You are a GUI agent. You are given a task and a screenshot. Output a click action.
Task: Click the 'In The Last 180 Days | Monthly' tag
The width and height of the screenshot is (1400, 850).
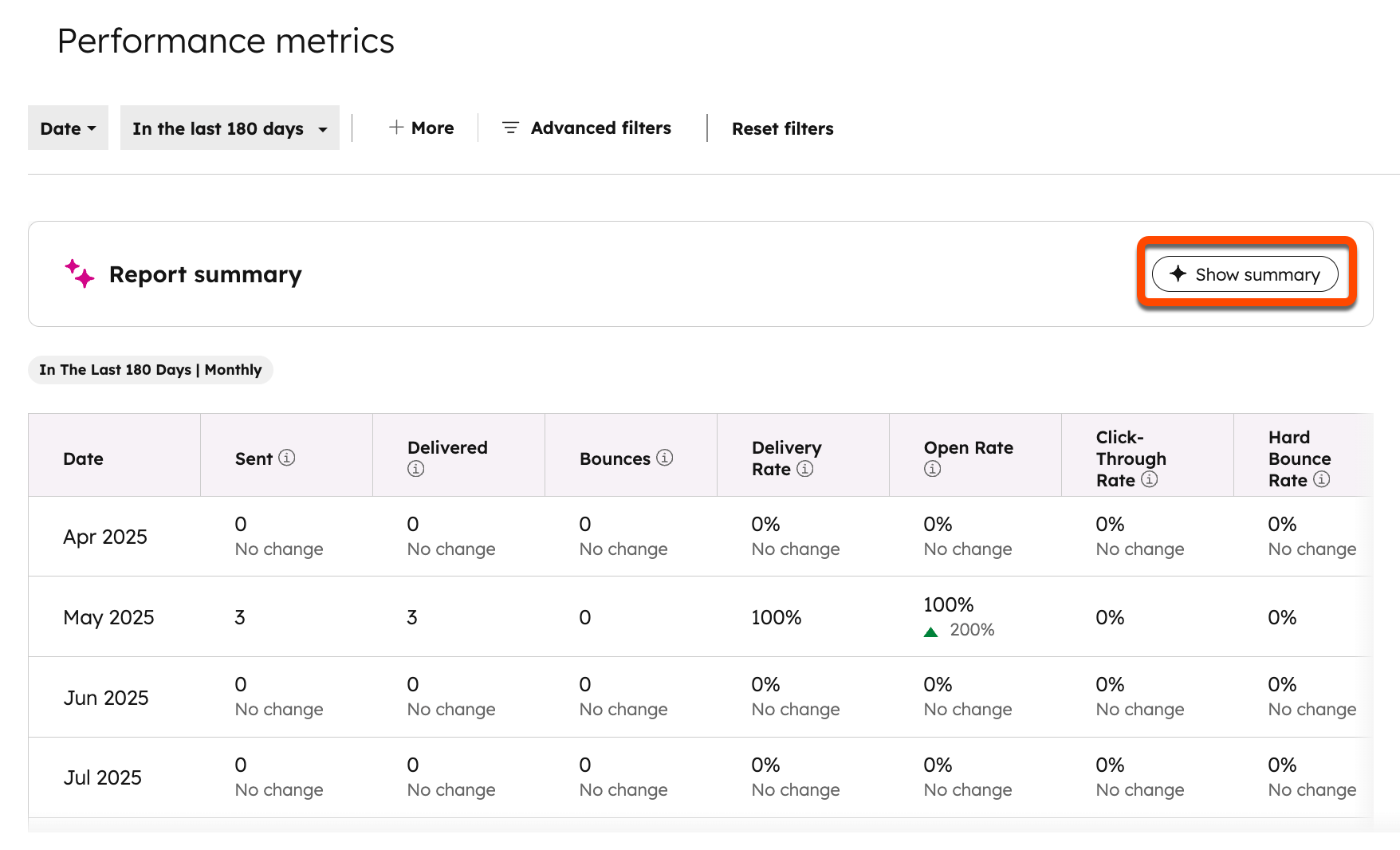(x=151, y=370)
